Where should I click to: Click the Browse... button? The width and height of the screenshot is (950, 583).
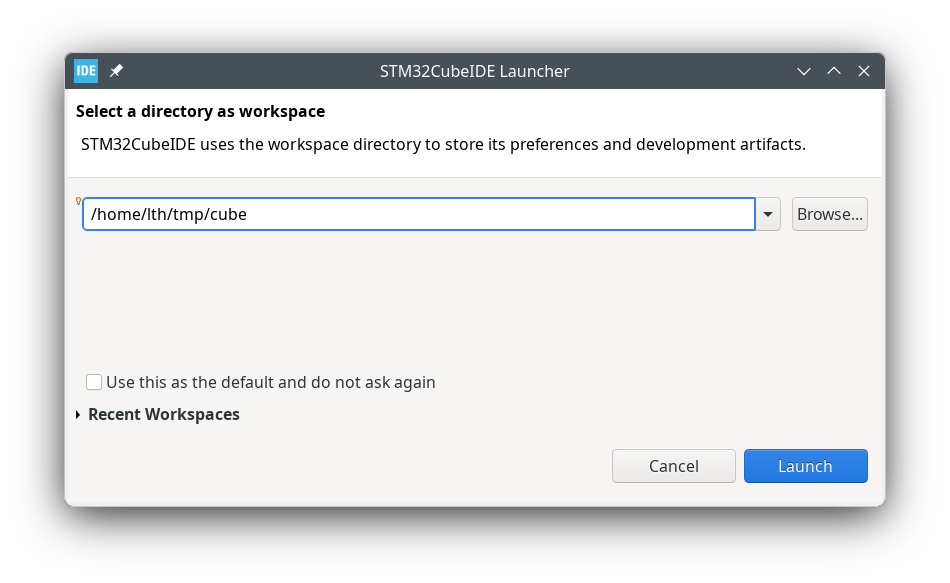pyautogui.click(x=829, y=214)
